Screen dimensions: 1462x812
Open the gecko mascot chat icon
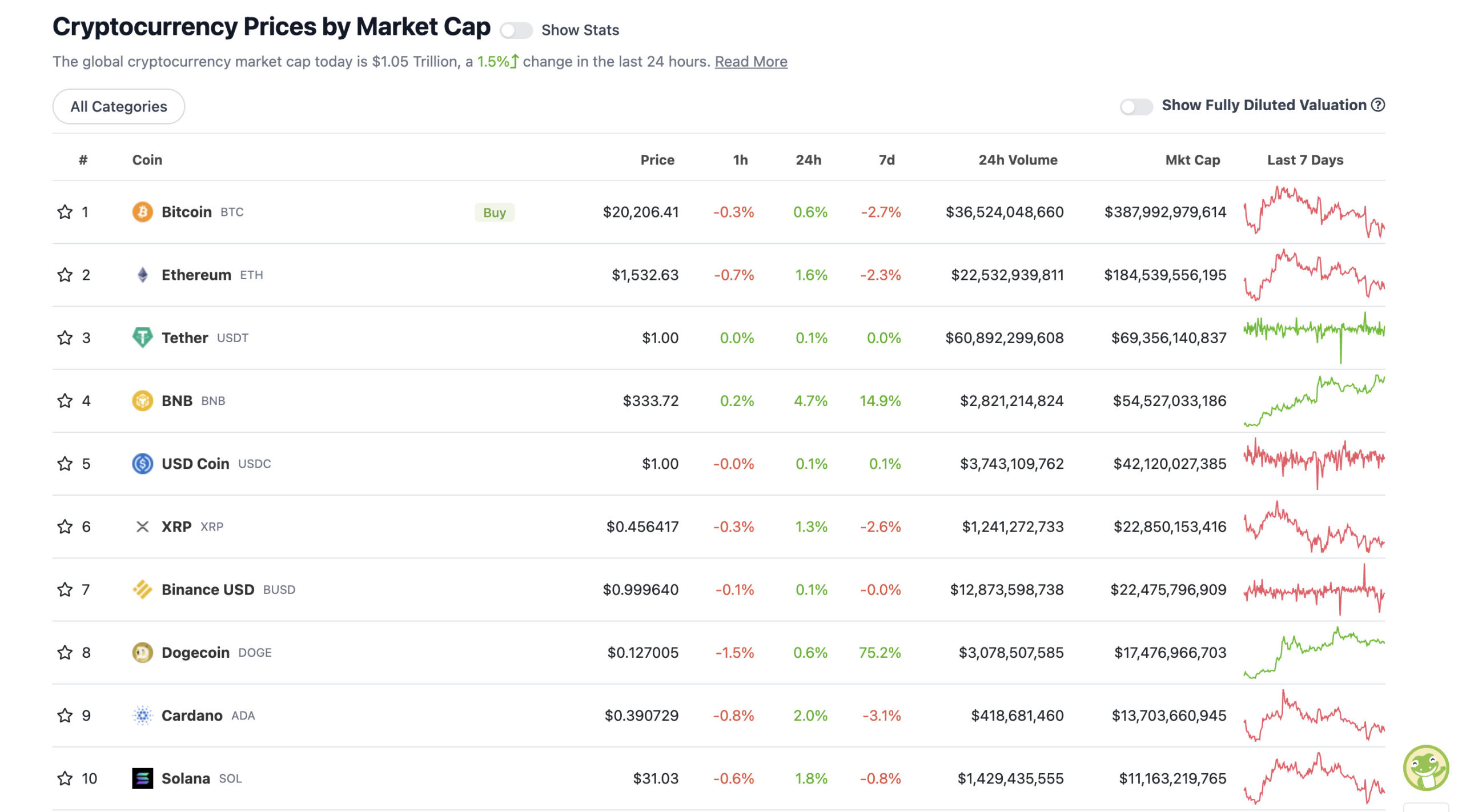(x=1426, y=768)
